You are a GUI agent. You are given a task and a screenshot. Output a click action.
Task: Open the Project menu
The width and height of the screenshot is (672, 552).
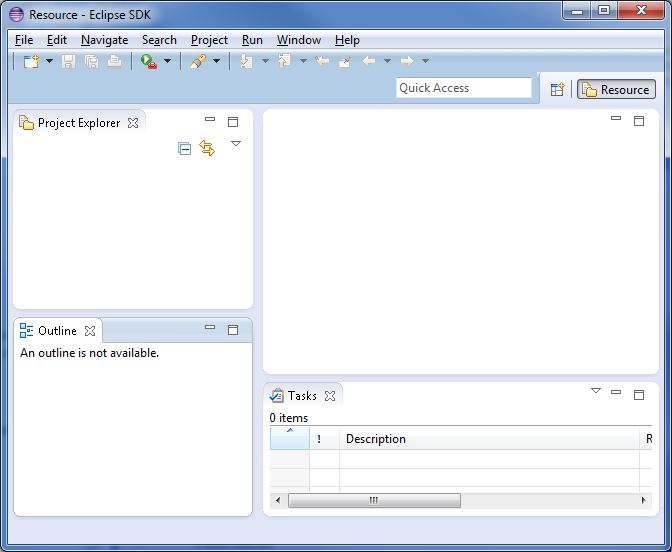pyautogui.click(x=209, y=40)
